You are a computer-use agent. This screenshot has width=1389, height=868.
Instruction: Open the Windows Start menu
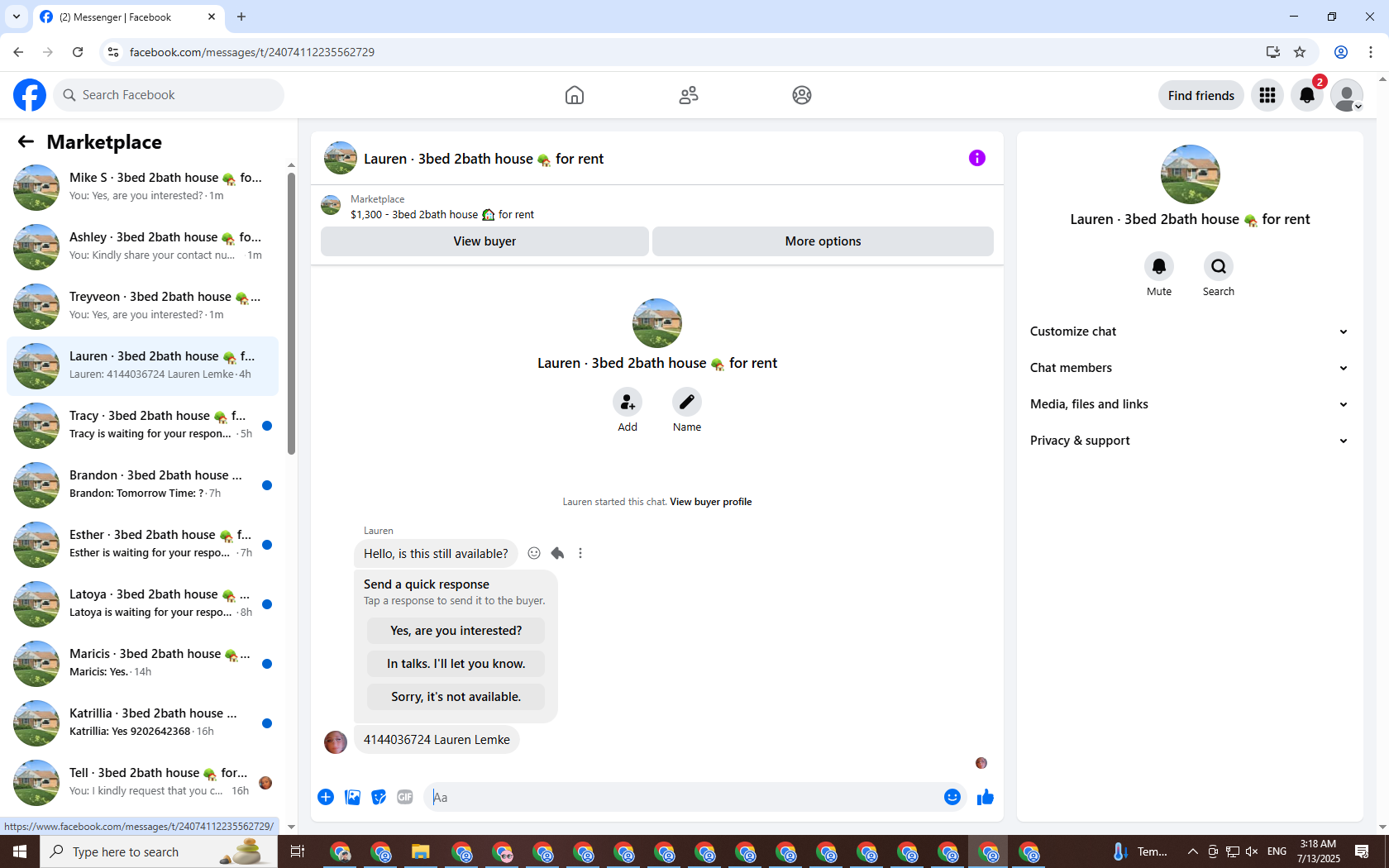(x=20, y=851)
